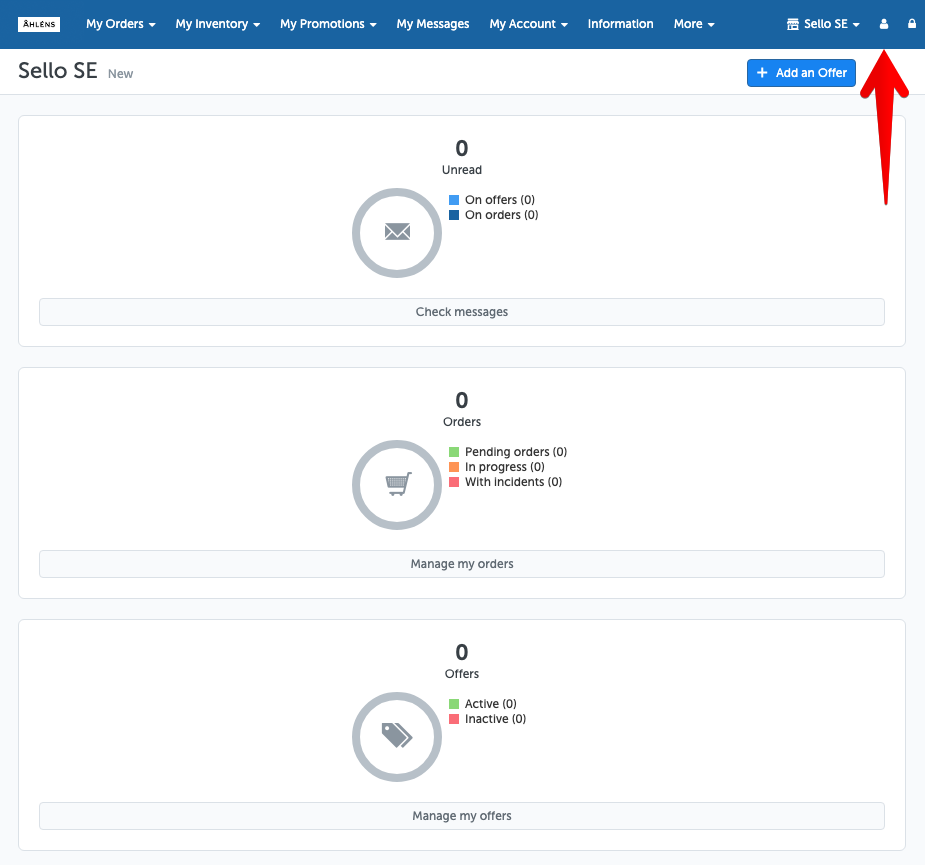The width and height of the screenshot is (925, 865).
Task: Click the envelope messages circle icon
Action: click(397, 232)
